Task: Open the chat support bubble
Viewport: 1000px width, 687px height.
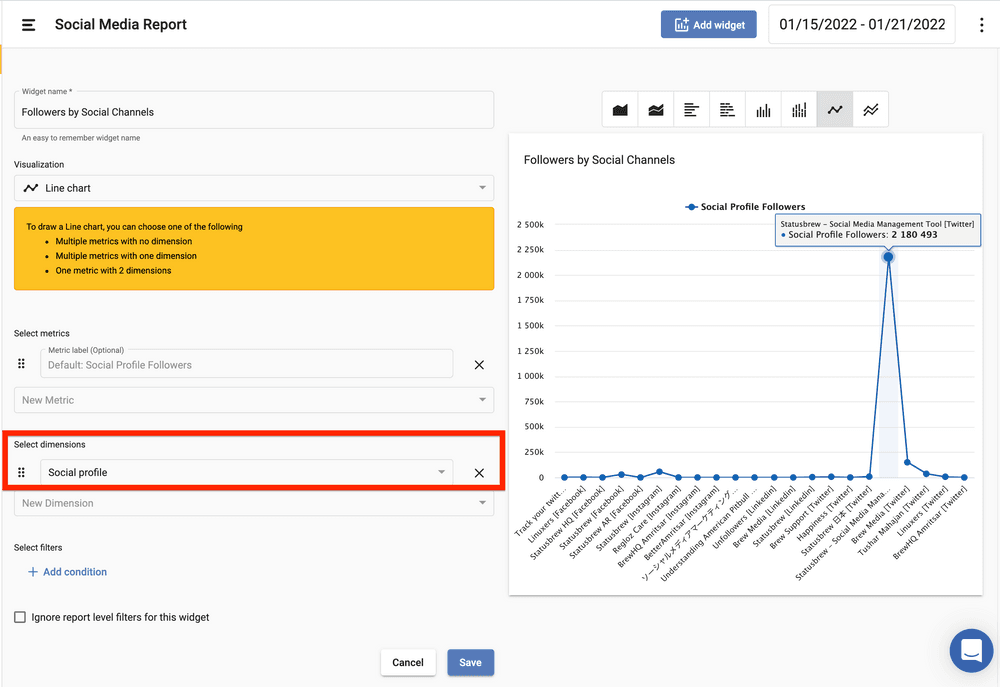Action: 970,651
